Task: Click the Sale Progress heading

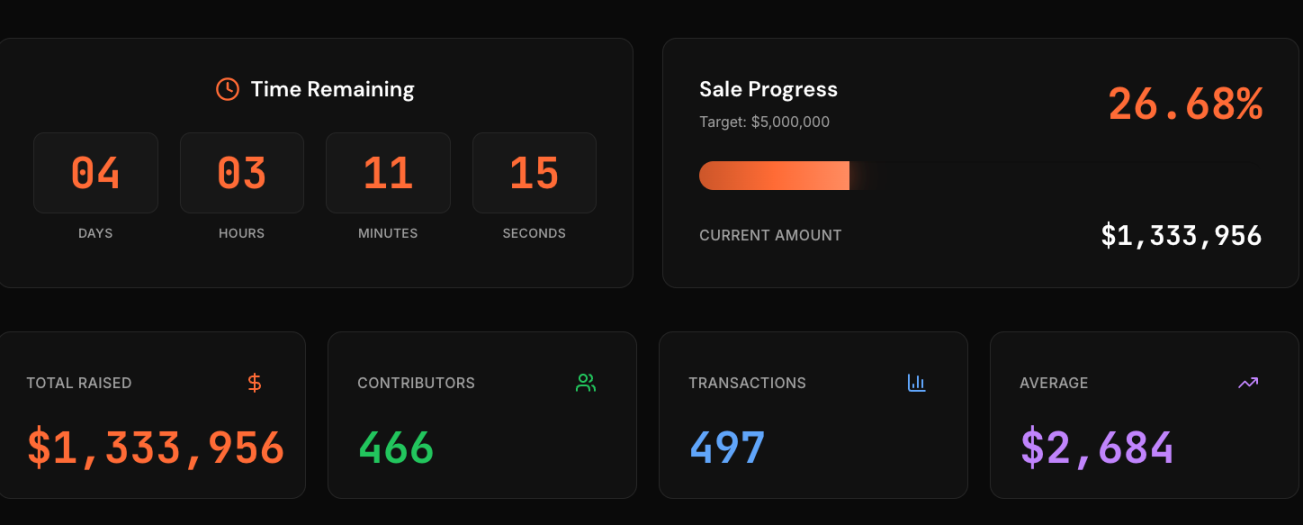Action: 768,89
